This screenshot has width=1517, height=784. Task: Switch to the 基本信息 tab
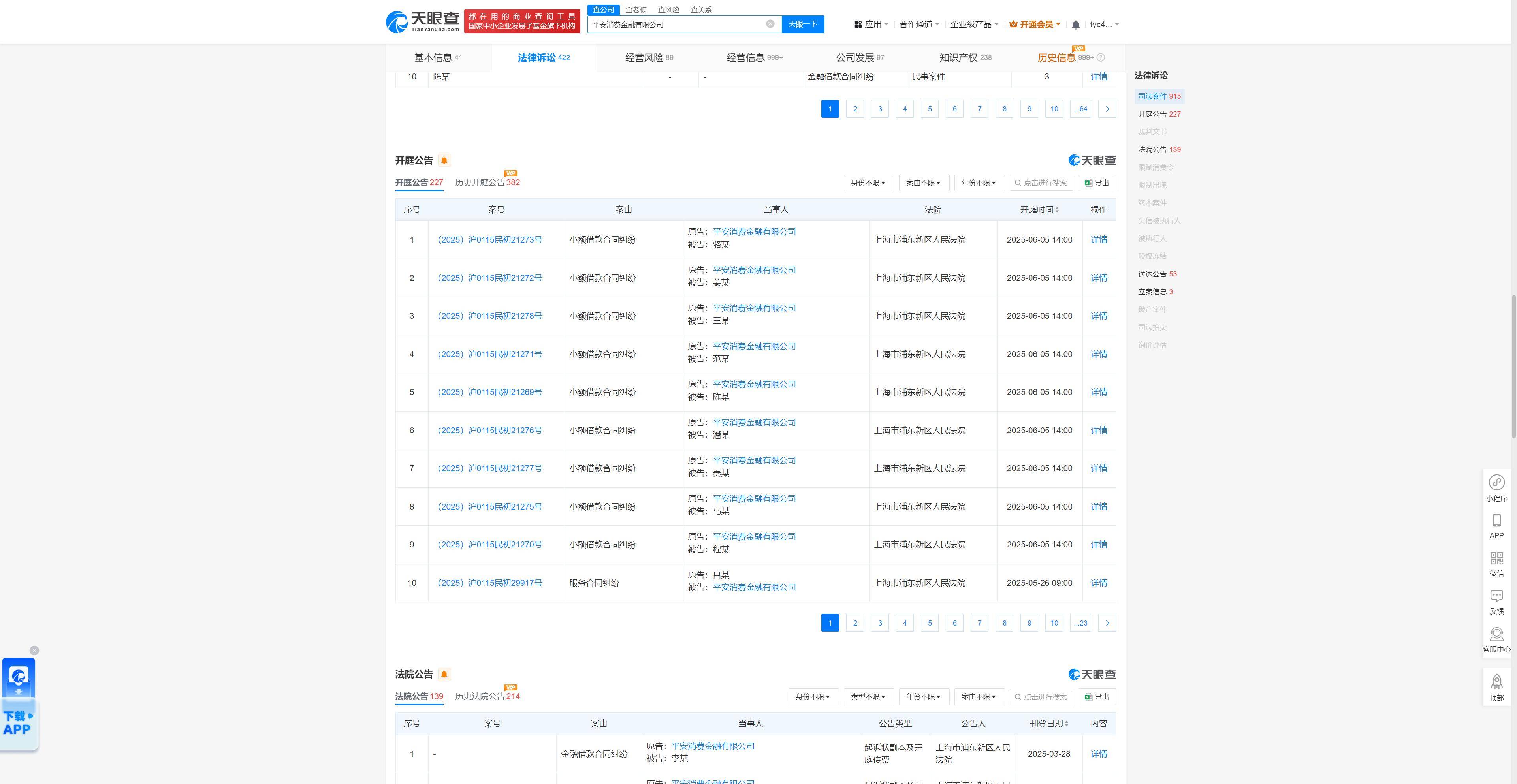click(438, 58)
